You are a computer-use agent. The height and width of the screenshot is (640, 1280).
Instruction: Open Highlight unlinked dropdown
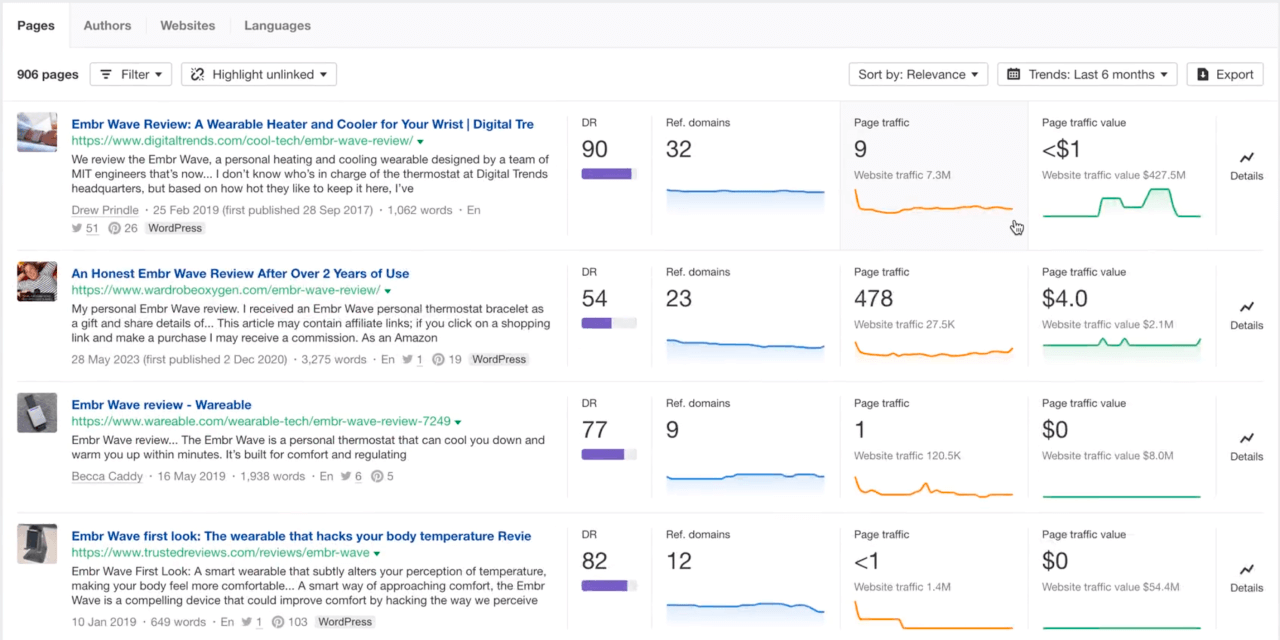pyautogui.click(x=259, y=74)
